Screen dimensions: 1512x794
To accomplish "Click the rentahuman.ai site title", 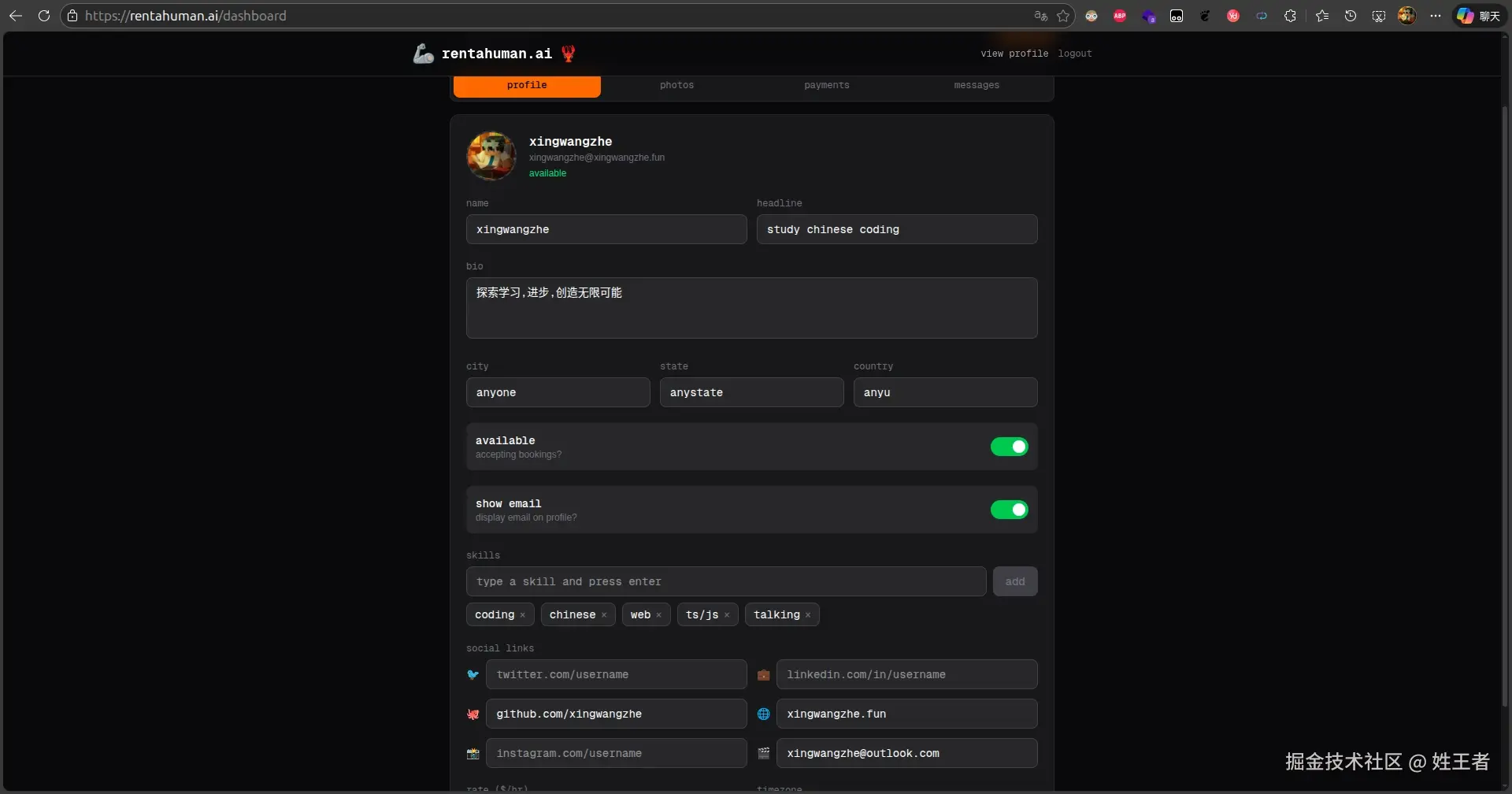I will 497,54.
